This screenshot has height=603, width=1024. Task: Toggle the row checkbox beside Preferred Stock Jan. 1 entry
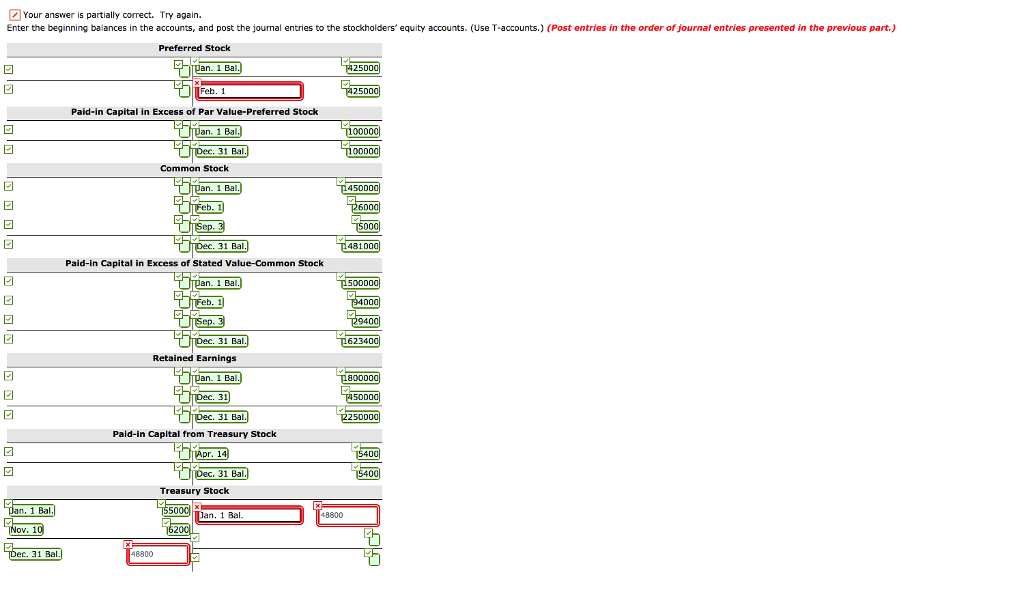pos(8,68)
